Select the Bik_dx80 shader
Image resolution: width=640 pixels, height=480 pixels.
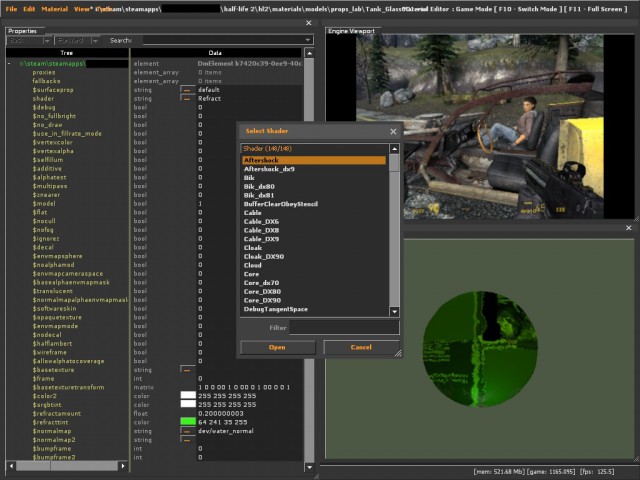pyautogui.click(x=313, y=187)
